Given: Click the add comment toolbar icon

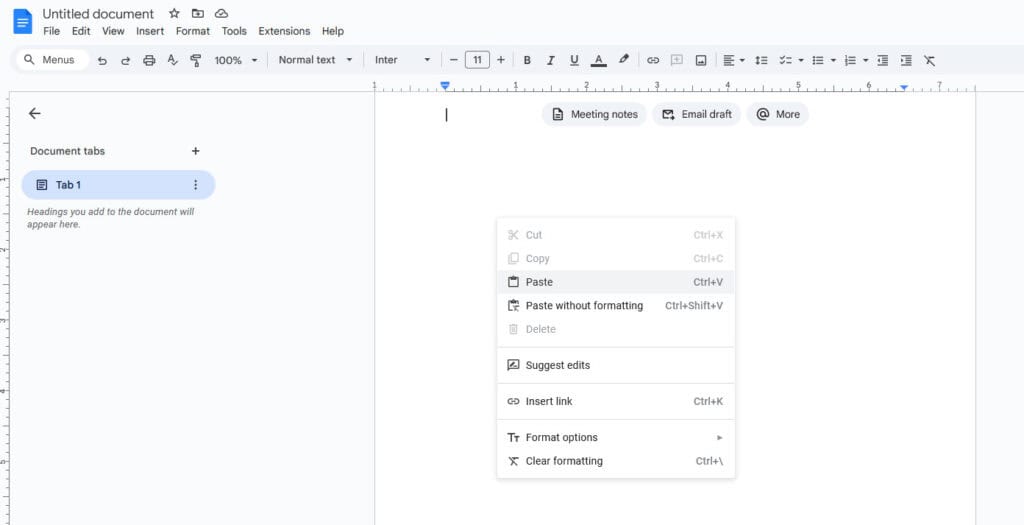Looking at the screenshot, I should click(677, 60).
